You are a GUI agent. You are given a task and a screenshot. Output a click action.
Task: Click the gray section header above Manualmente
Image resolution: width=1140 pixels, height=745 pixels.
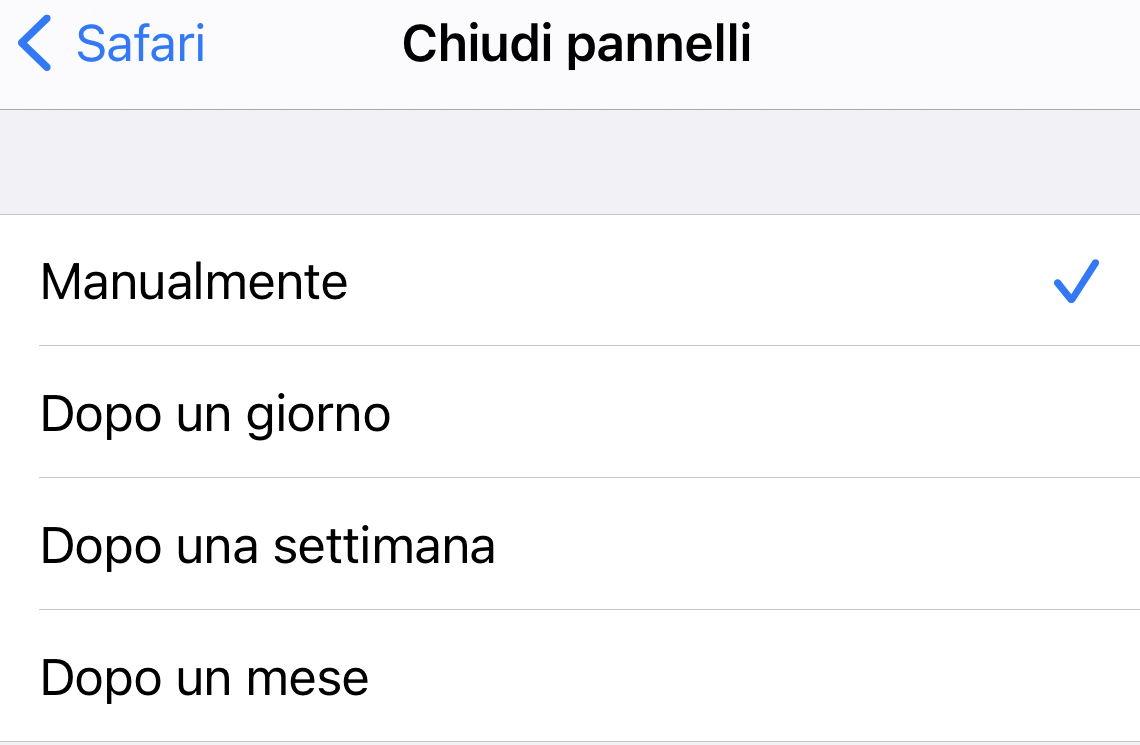coord(570,162)
